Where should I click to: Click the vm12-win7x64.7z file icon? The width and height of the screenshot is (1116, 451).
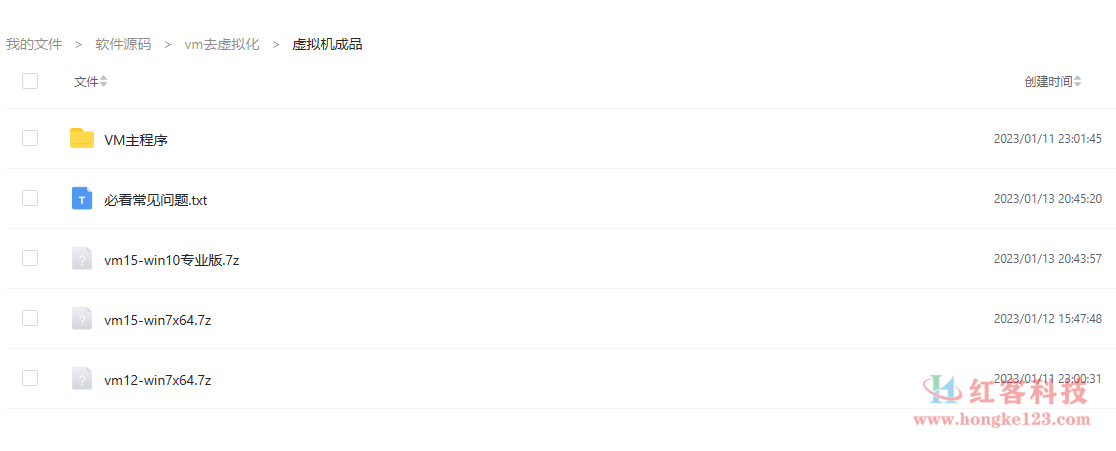tap(82, 378)
